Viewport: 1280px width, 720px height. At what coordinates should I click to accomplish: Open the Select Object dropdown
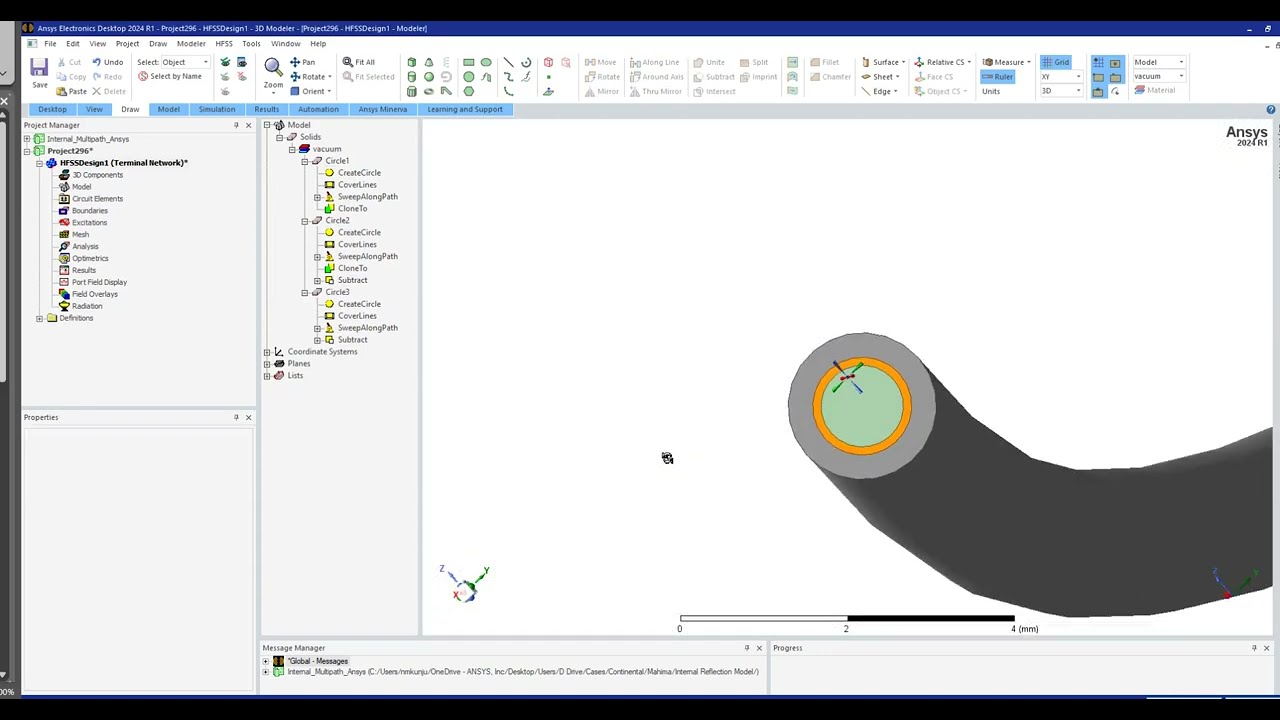click(x=205, y=62)
